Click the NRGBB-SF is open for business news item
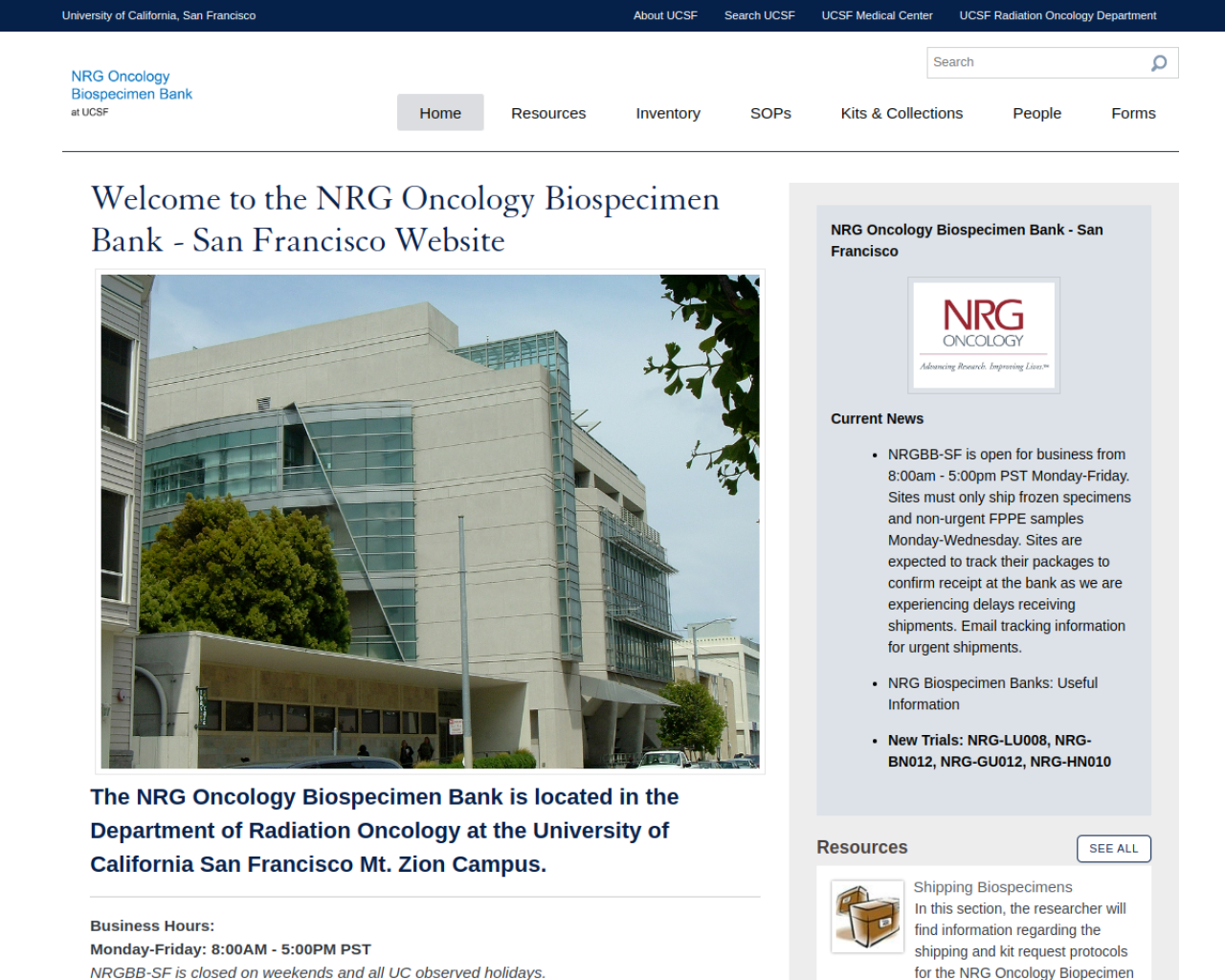 1009,551
